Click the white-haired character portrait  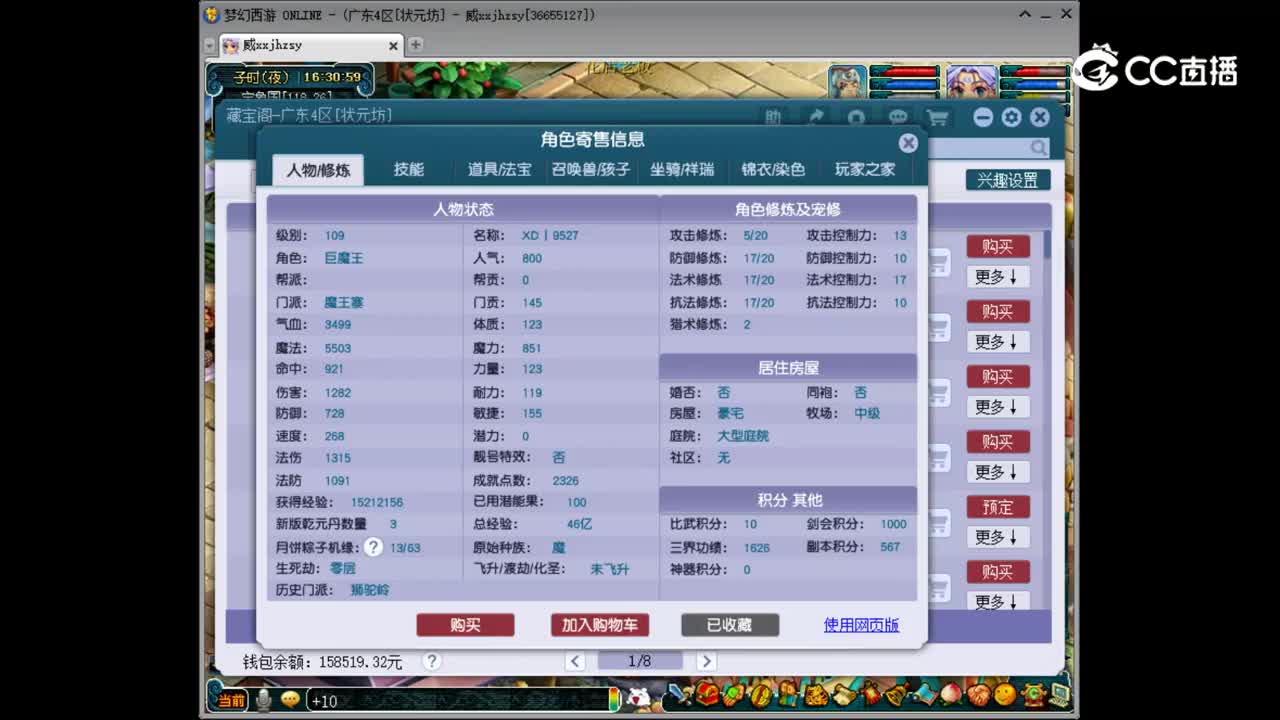971,82
